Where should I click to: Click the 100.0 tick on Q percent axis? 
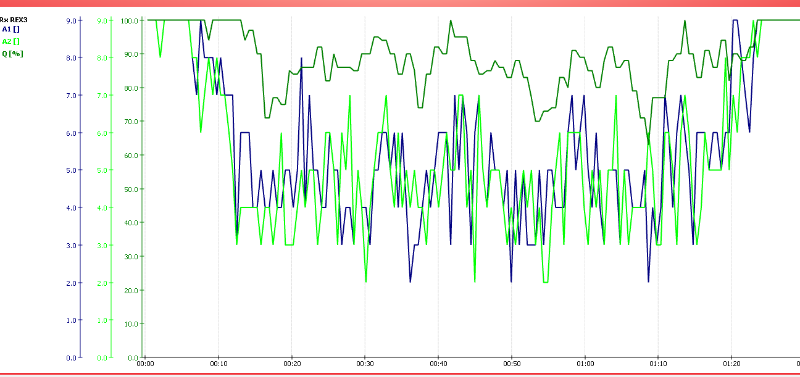(x=129, y=20)
